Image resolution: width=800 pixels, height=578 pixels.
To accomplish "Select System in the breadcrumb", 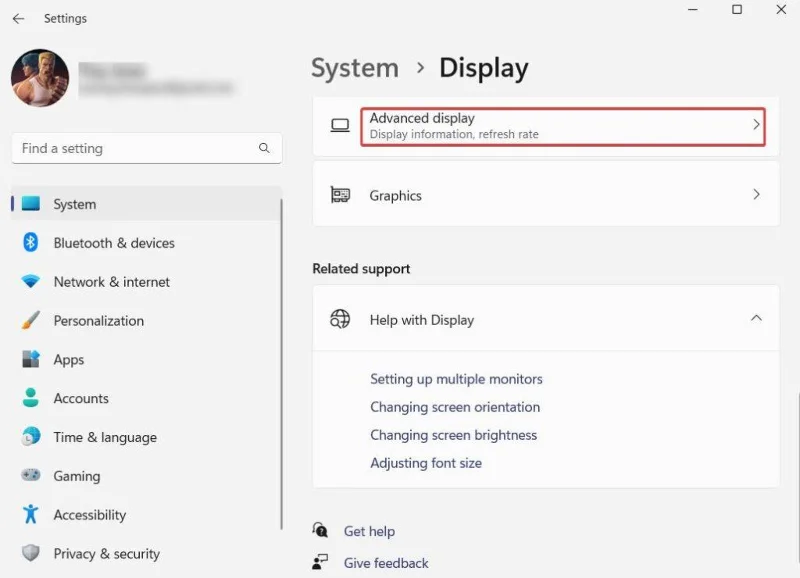I will (x=354, y=67).
